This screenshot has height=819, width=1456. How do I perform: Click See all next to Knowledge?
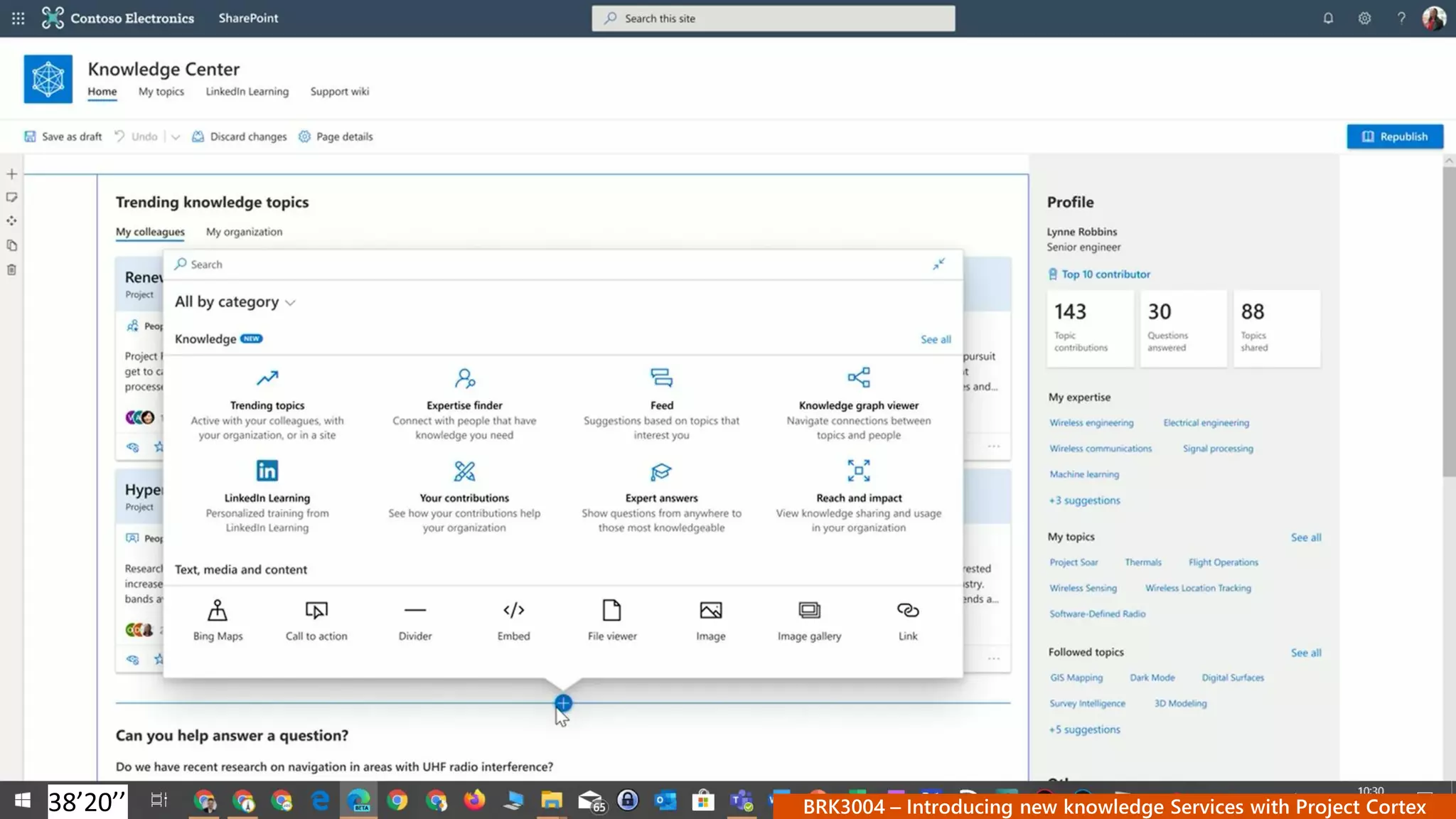936,340
